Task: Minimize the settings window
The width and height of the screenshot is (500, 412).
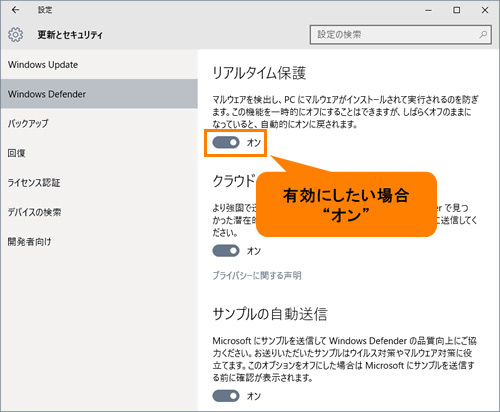Action: click(x=428, y=10)
